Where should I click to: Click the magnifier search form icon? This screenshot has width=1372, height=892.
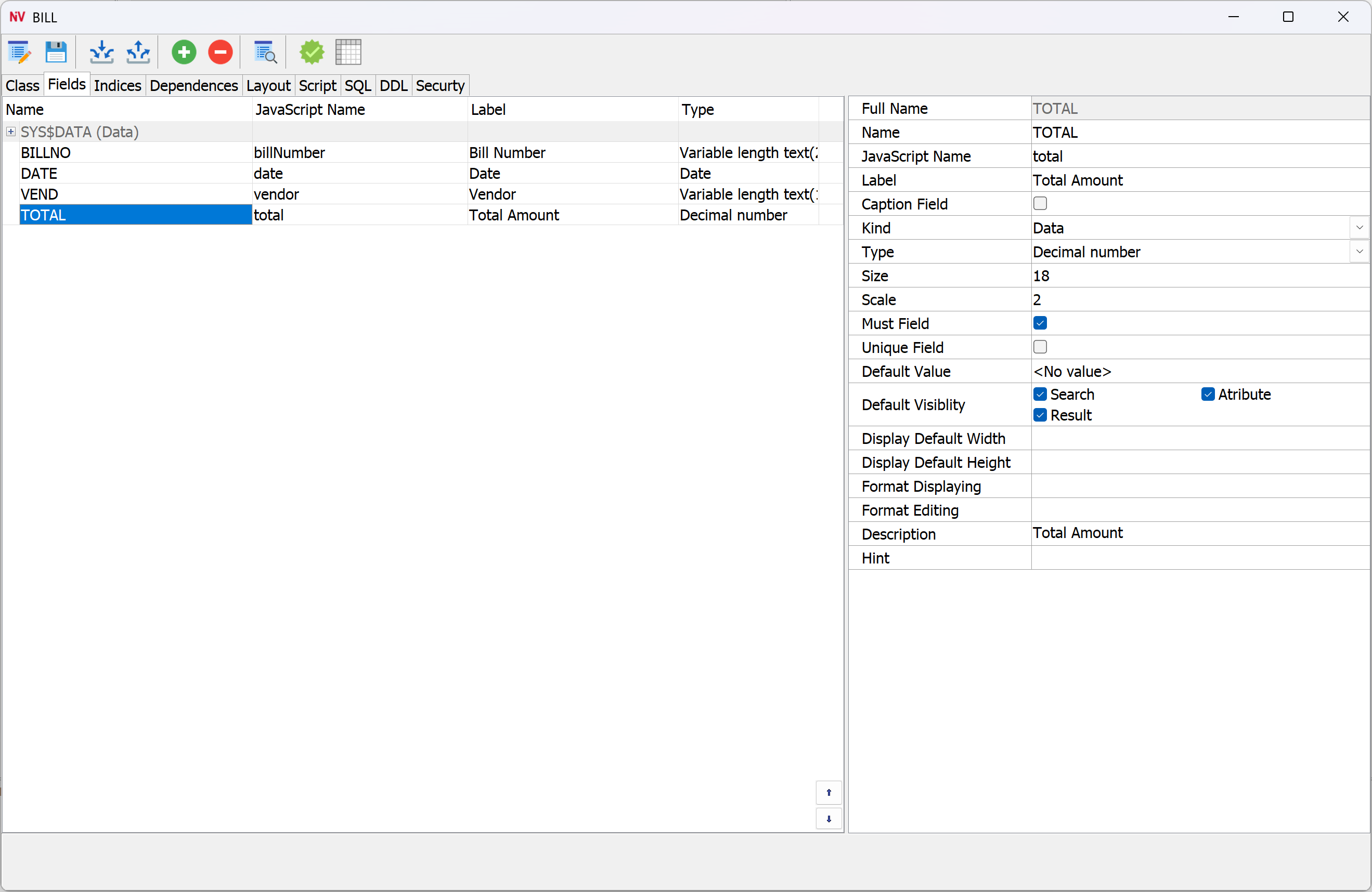265,53
